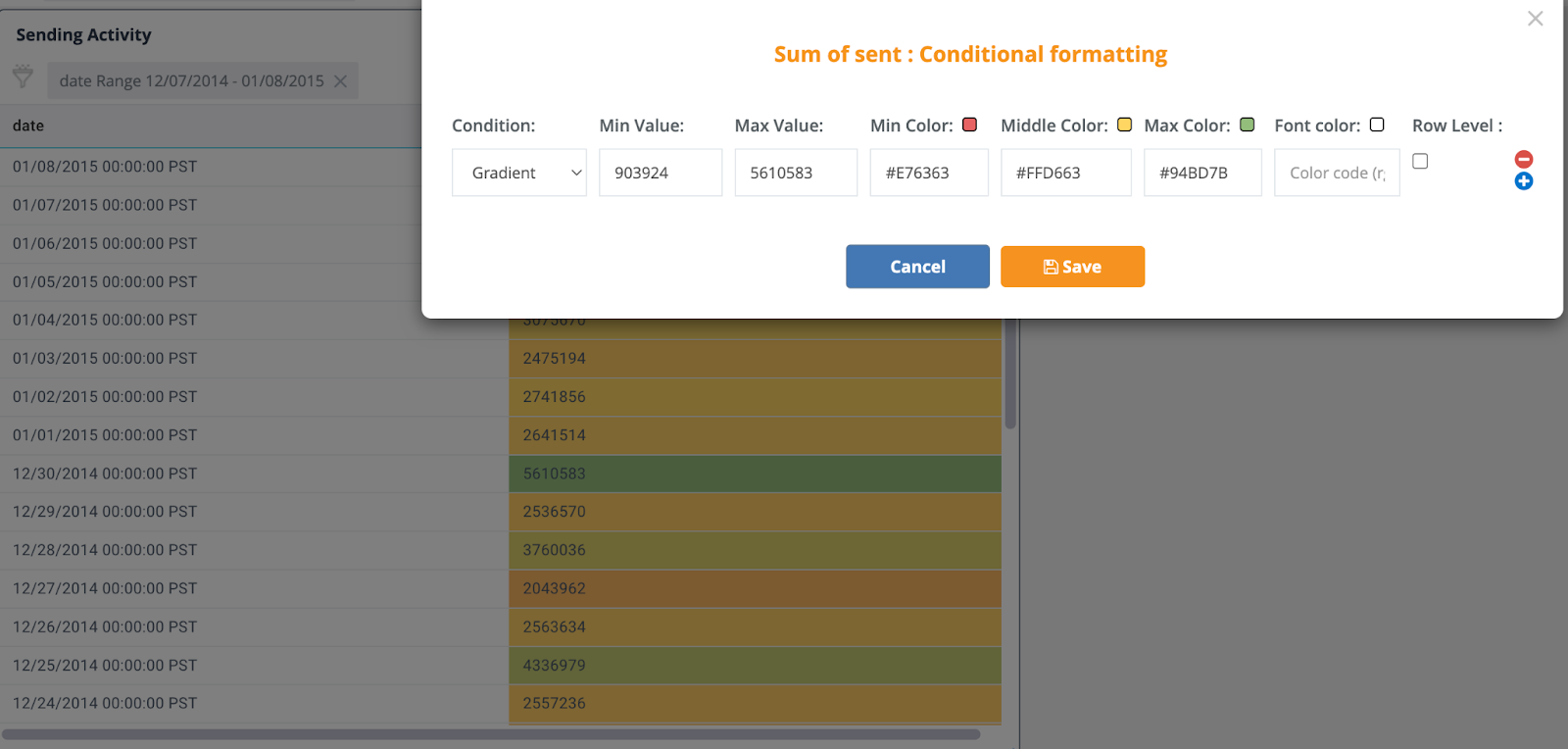The height and width of the screenshot is (749, 1568).
Task: Pick the red Min Color swatch
Action: [x=970, y=125]
